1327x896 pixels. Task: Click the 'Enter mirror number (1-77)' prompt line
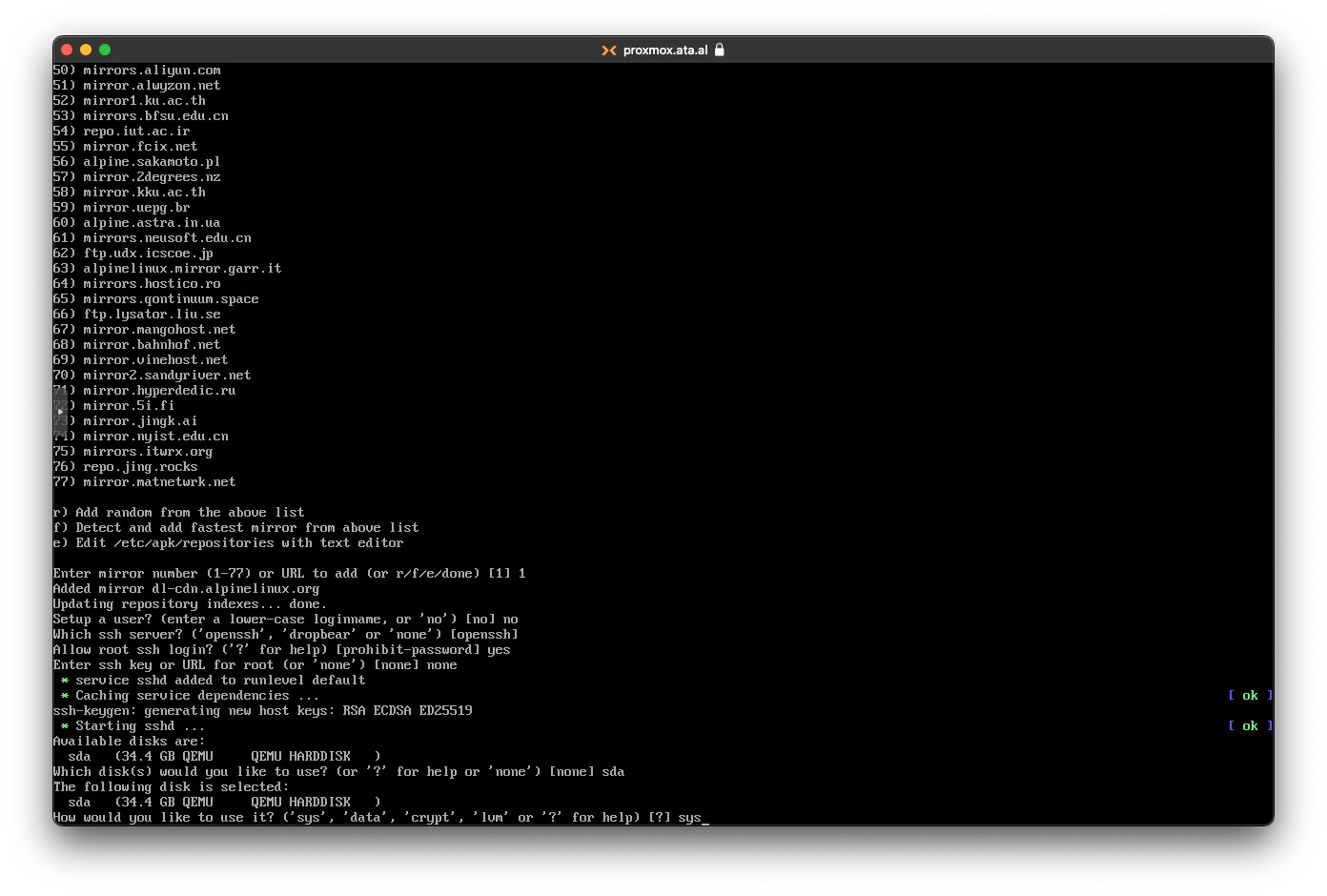(x=290, y=574)
